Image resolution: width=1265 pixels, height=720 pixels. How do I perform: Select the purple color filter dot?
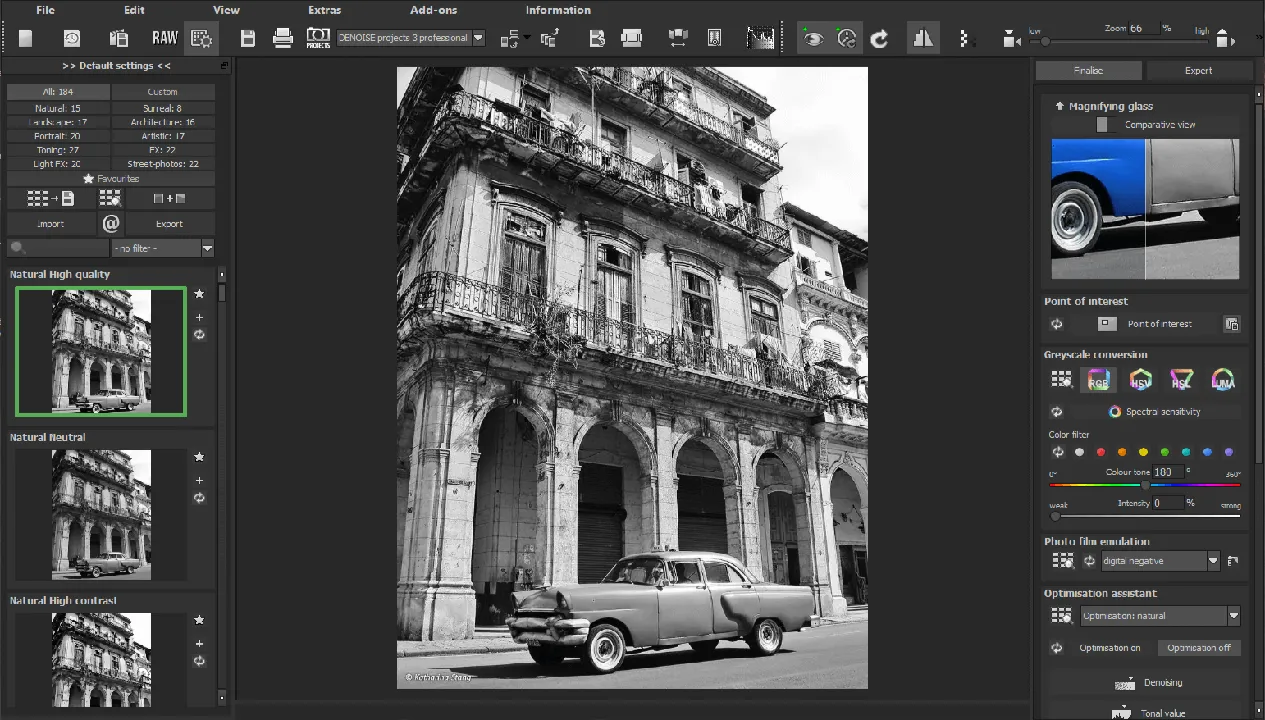click(1229, 452)
